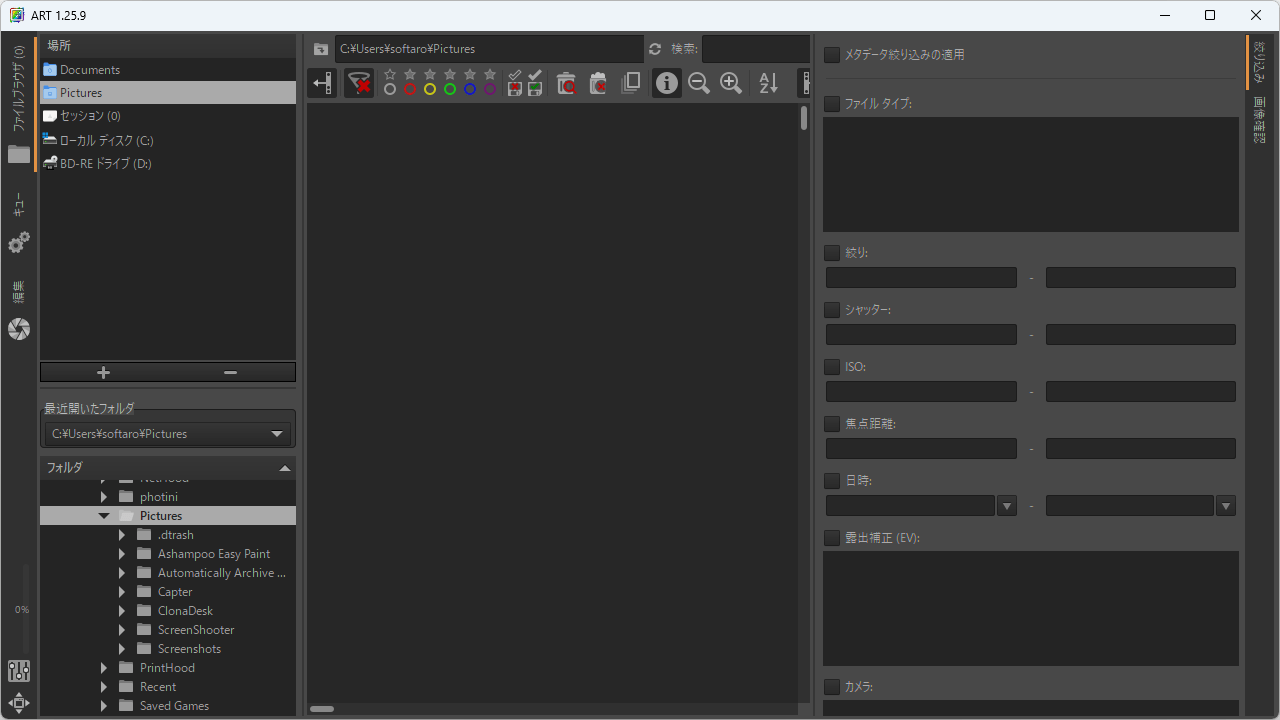Check the シャッター filter checkbox
The height and width of the screenshot is (720, 1280).
pos(832,310)
